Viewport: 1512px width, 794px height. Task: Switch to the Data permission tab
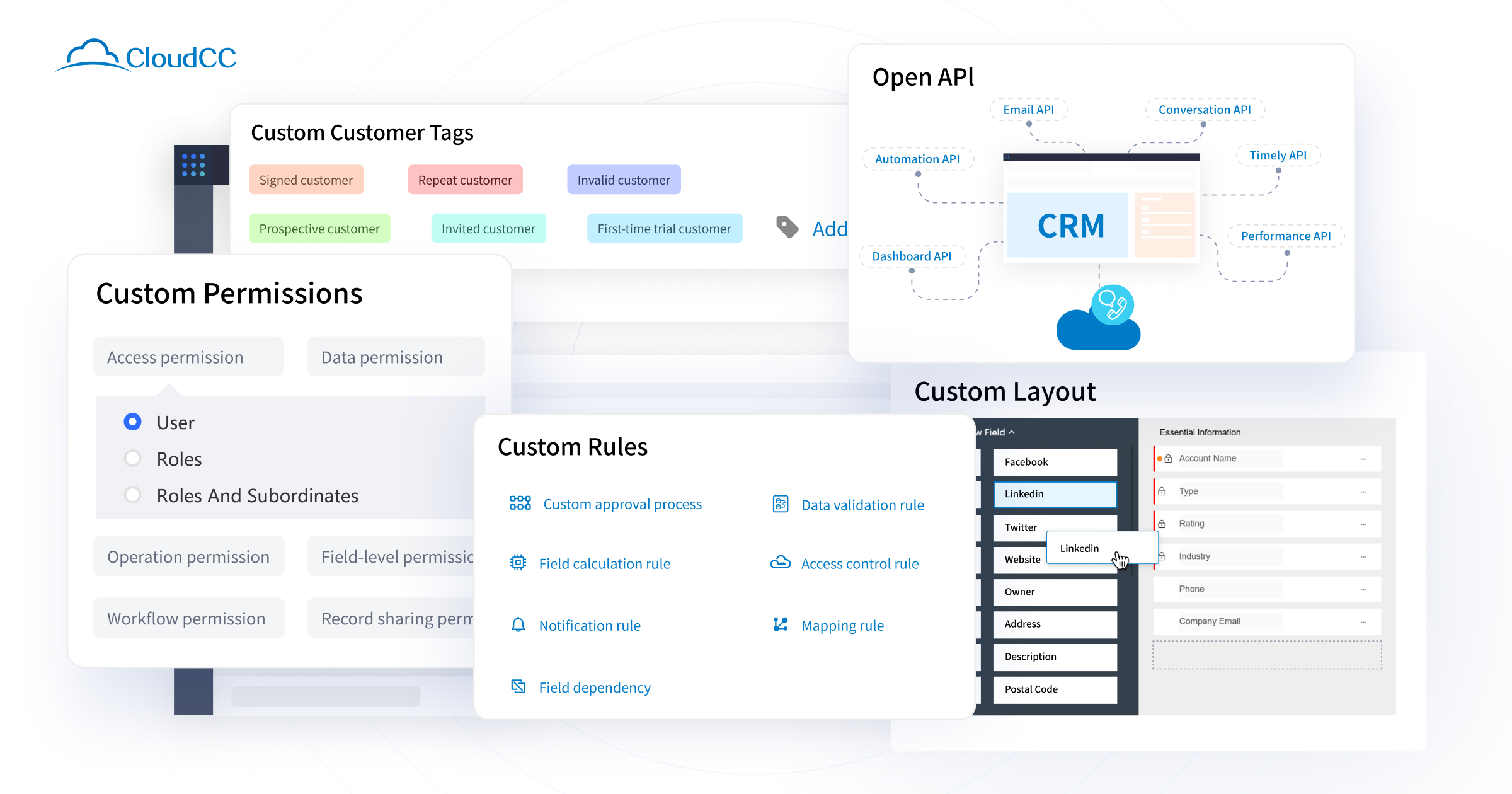396,357
